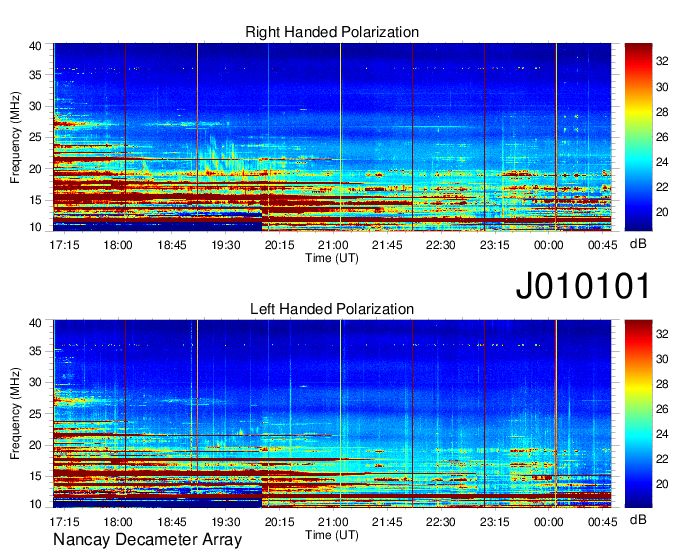Click the bottom plot's 'Time (UT)' axis label
The width and height of the screenshot is (680, 552).
[x=332, y=535]
